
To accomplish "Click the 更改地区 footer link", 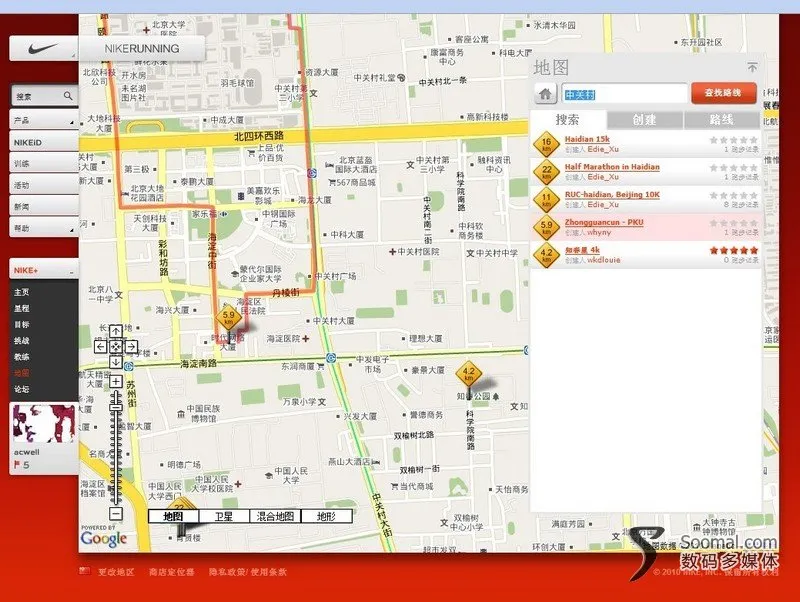I will [x=116, y=572].
